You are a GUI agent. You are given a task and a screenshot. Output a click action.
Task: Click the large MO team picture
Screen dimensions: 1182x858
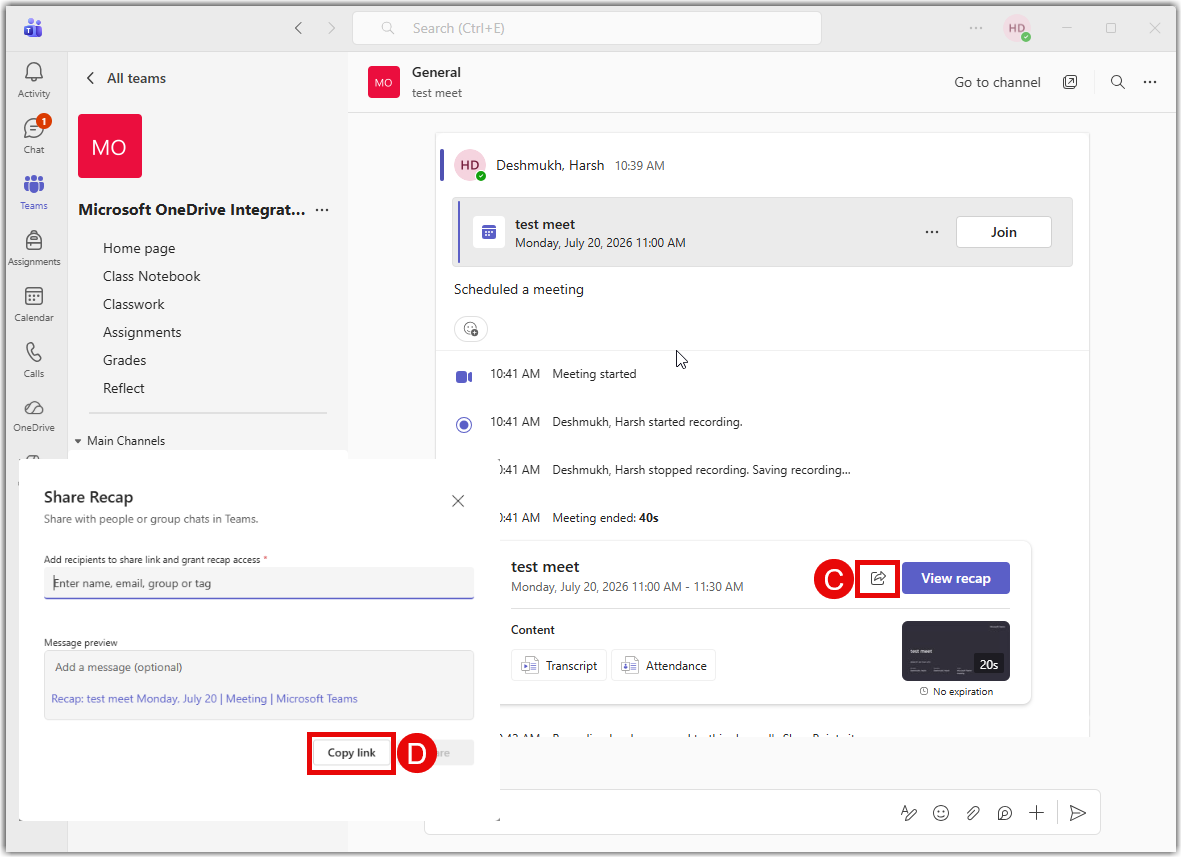[109, 146]
